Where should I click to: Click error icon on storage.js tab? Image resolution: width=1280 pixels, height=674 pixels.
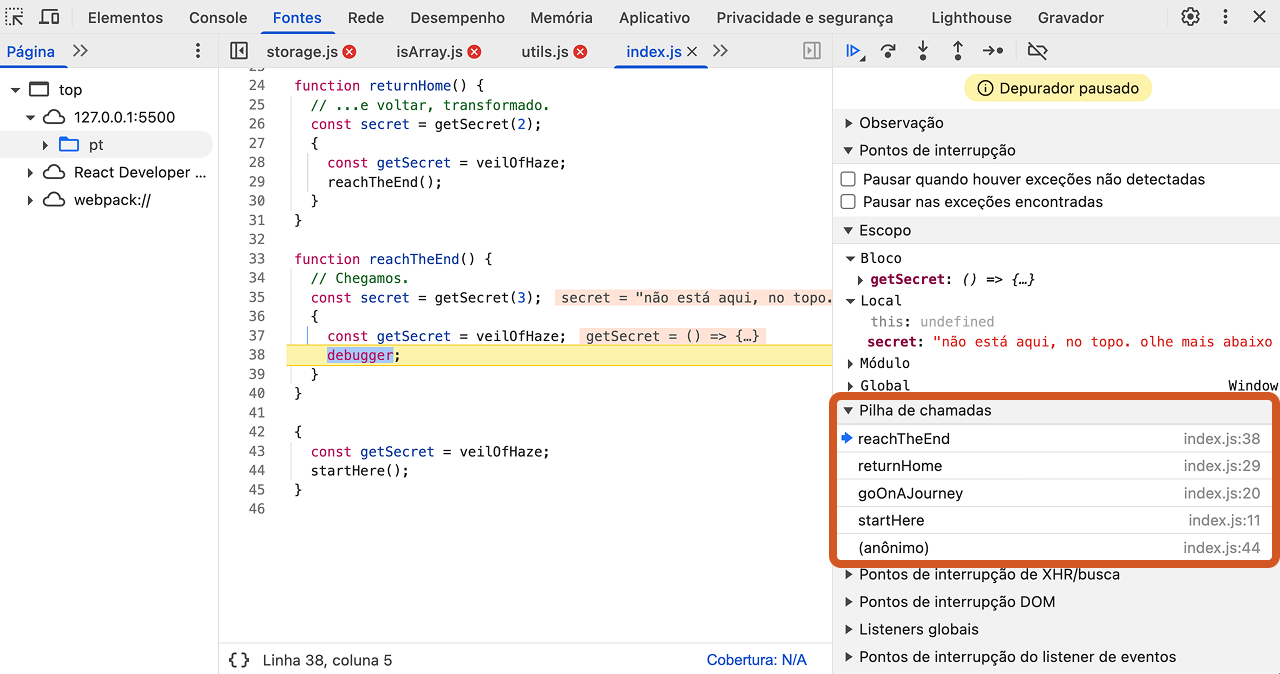[349, 51]
